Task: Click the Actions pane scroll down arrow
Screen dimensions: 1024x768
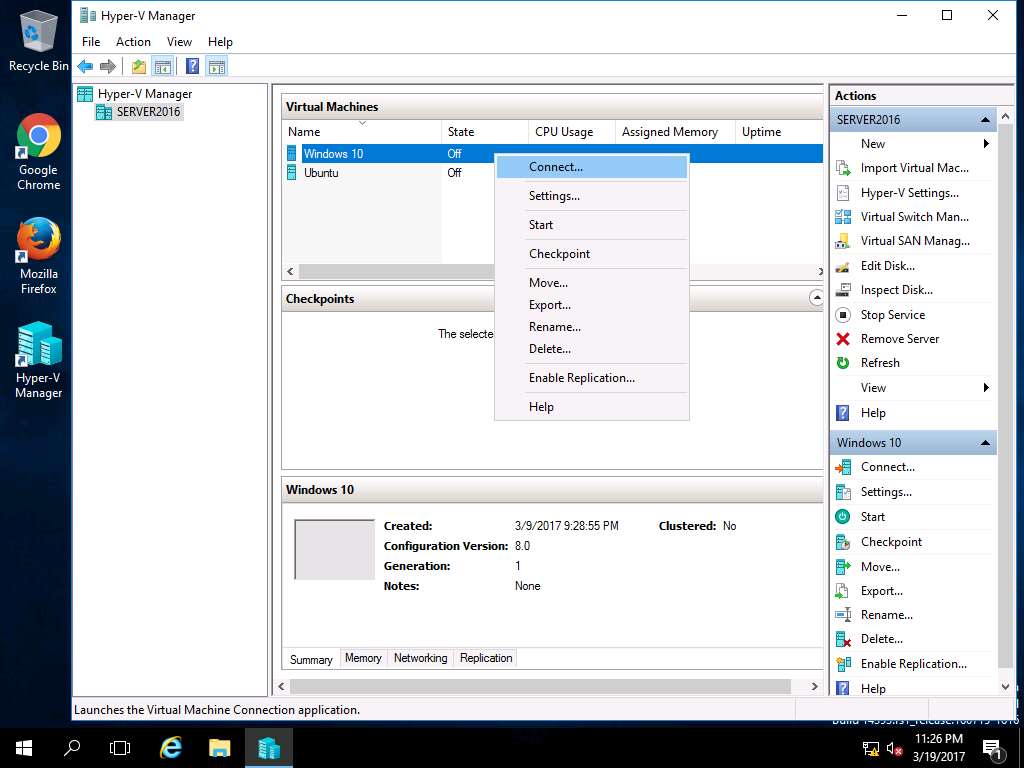Action: point(1006,687)
